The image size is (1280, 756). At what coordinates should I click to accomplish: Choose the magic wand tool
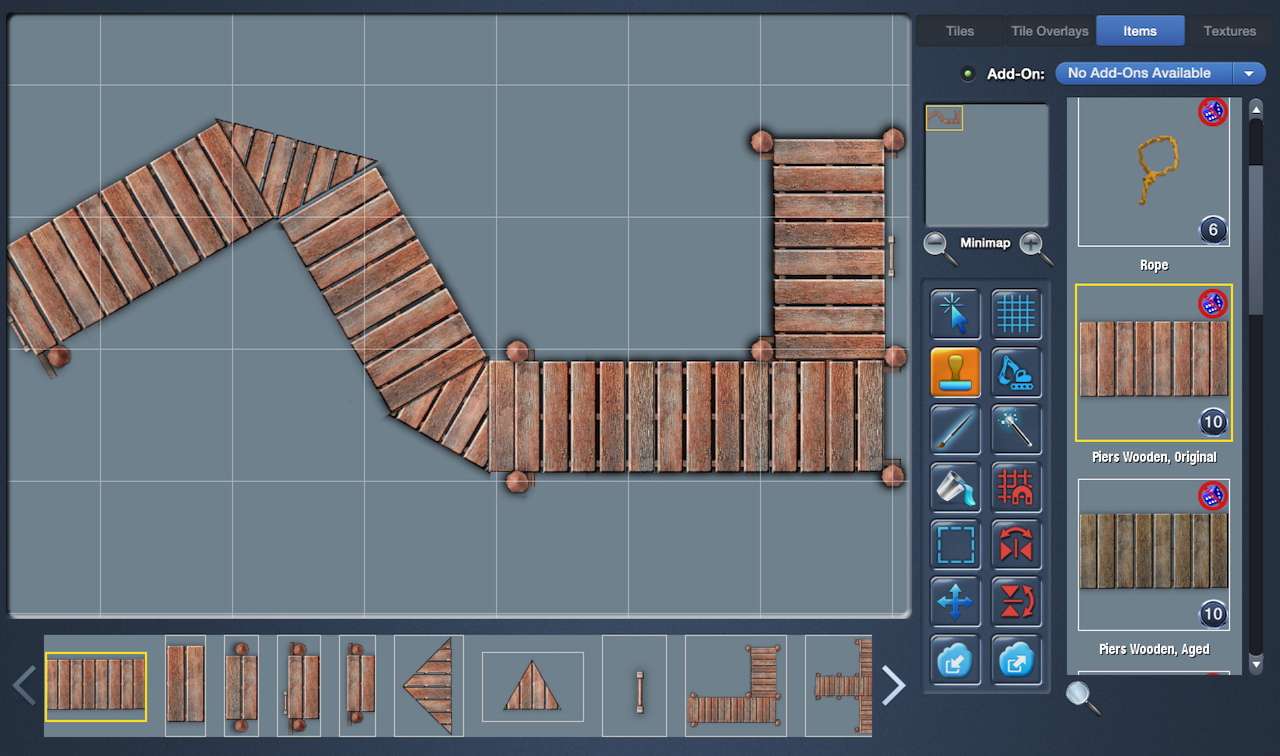pyautogui.click(x=1016, y=430)
